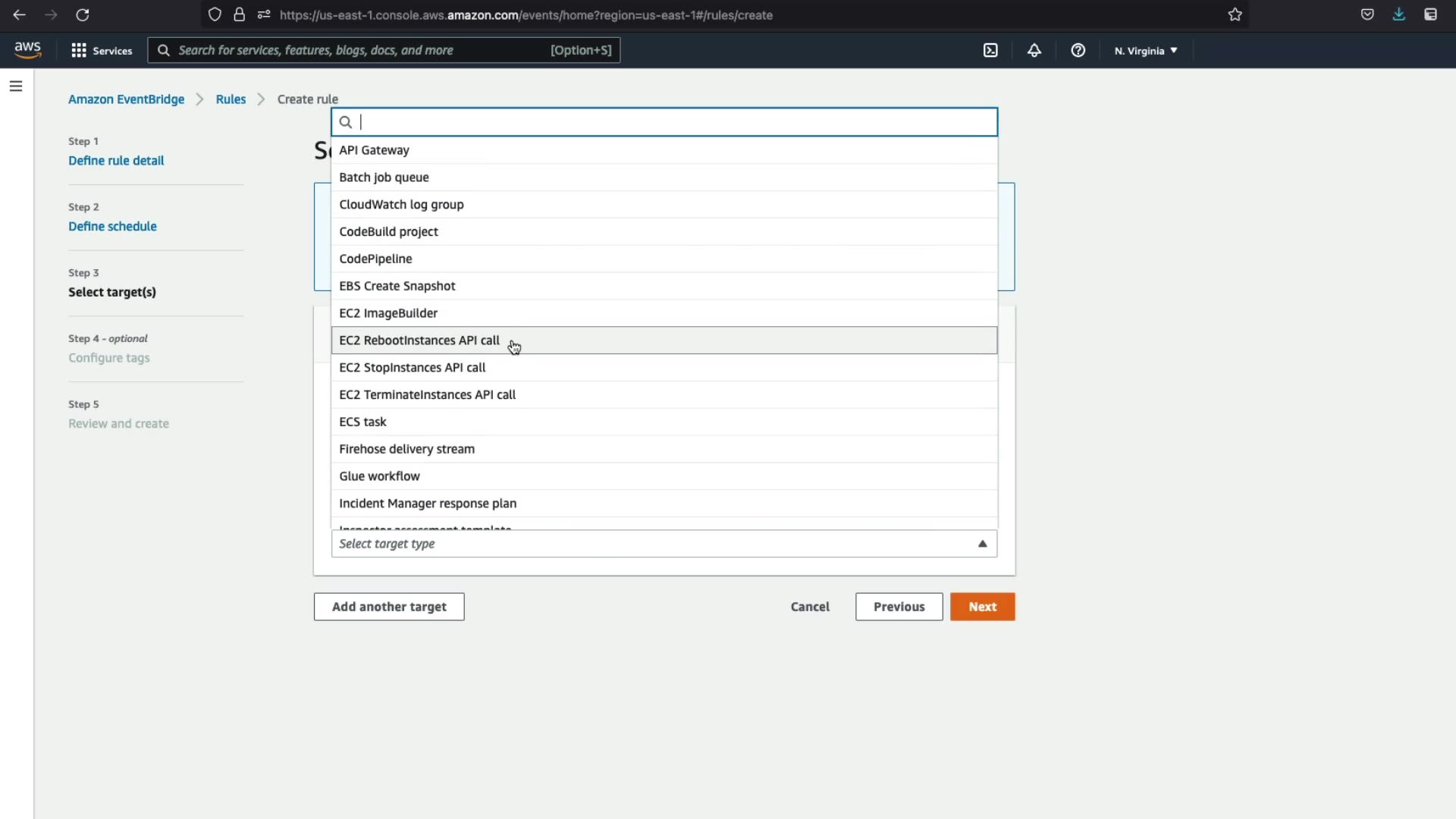Pick Firehose delivery stream from the list

[x=406, y=449]
